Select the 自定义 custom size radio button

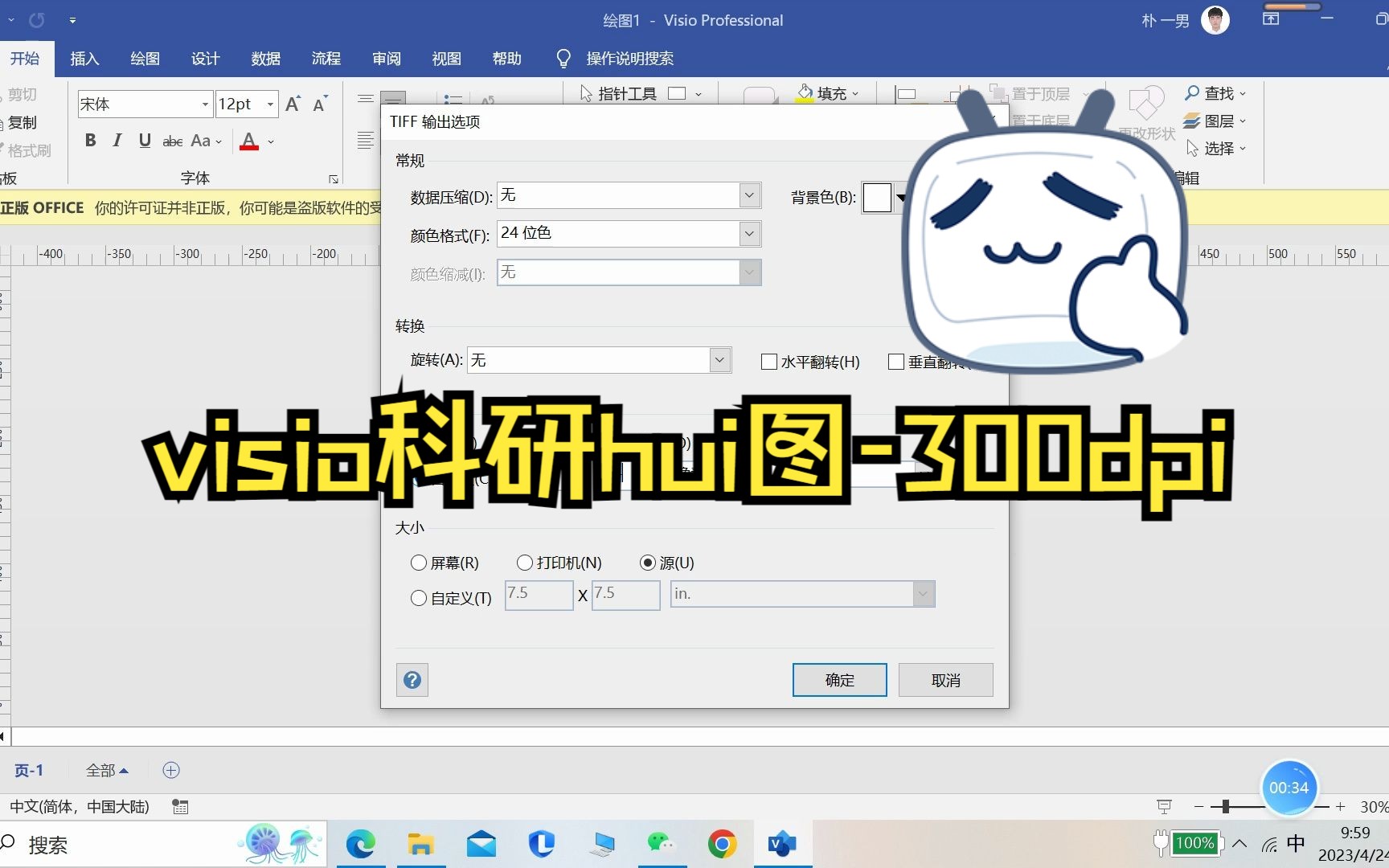[x=418, y=598]
